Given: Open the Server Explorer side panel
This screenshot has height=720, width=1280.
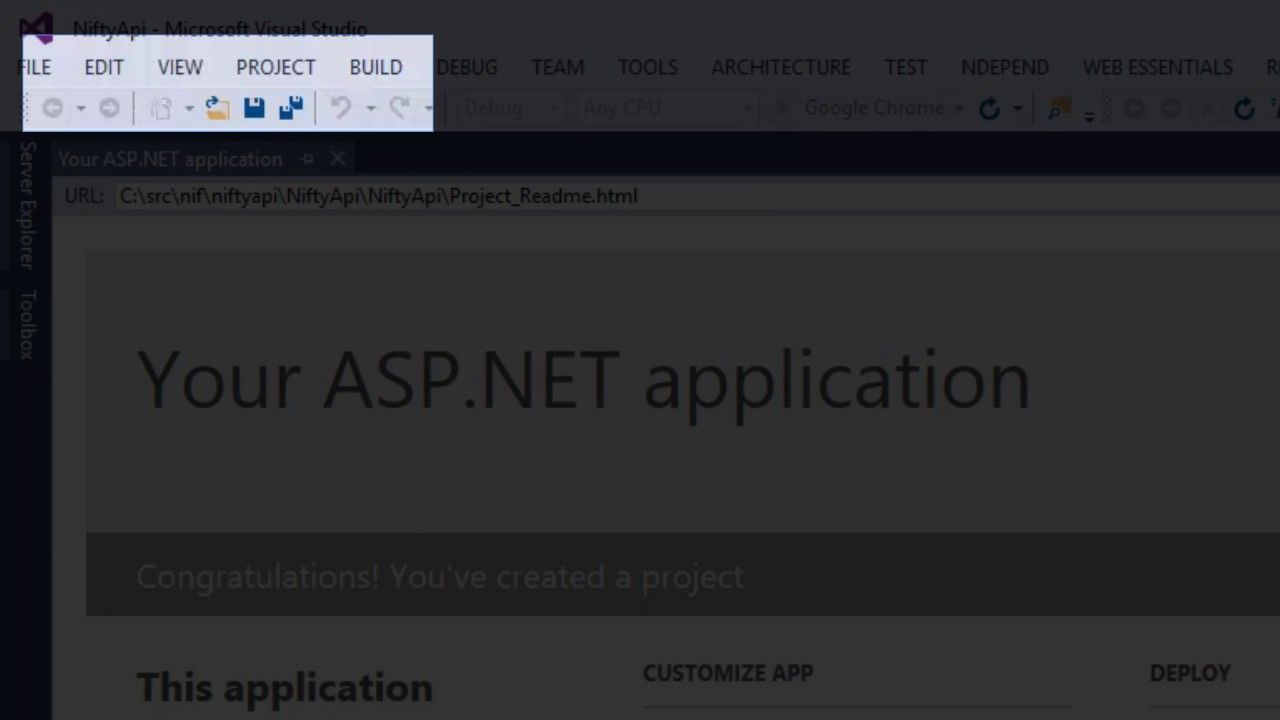Looking at the screenshot, I should 27,205.
